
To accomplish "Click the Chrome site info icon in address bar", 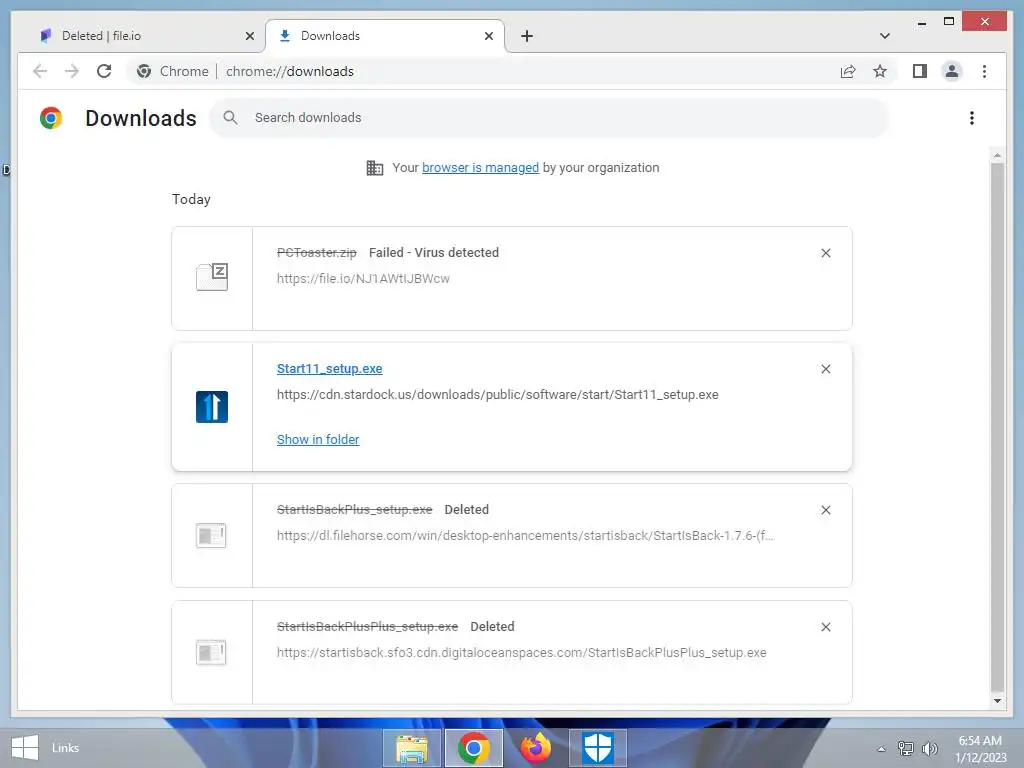I will [144, 71].
